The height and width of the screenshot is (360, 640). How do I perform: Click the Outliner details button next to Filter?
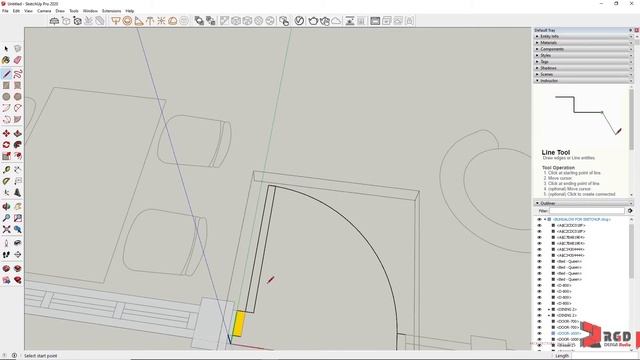tap(630, 211)
